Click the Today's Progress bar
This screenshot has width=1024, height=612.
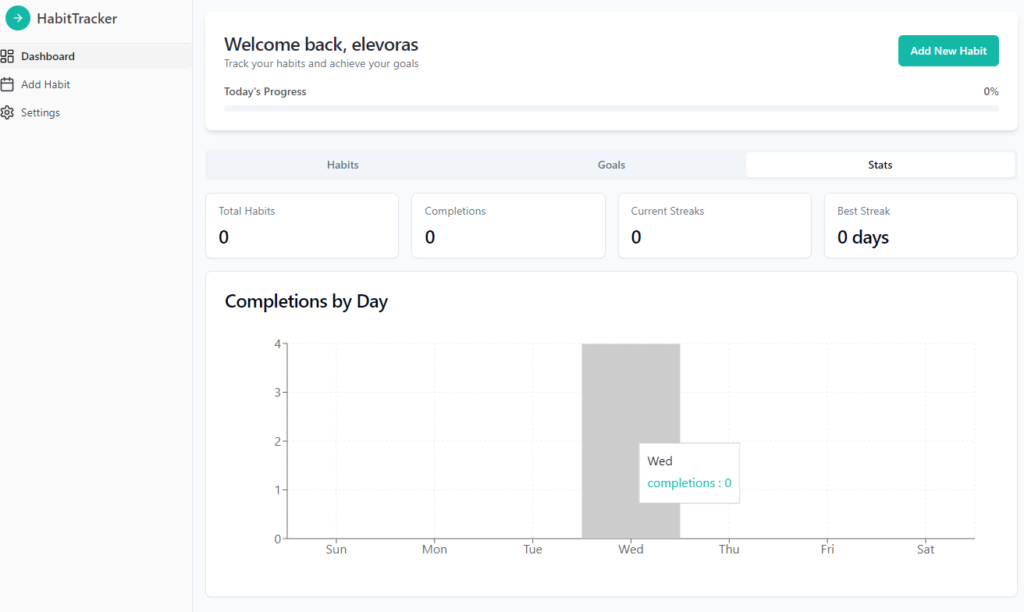coord(611,108)
